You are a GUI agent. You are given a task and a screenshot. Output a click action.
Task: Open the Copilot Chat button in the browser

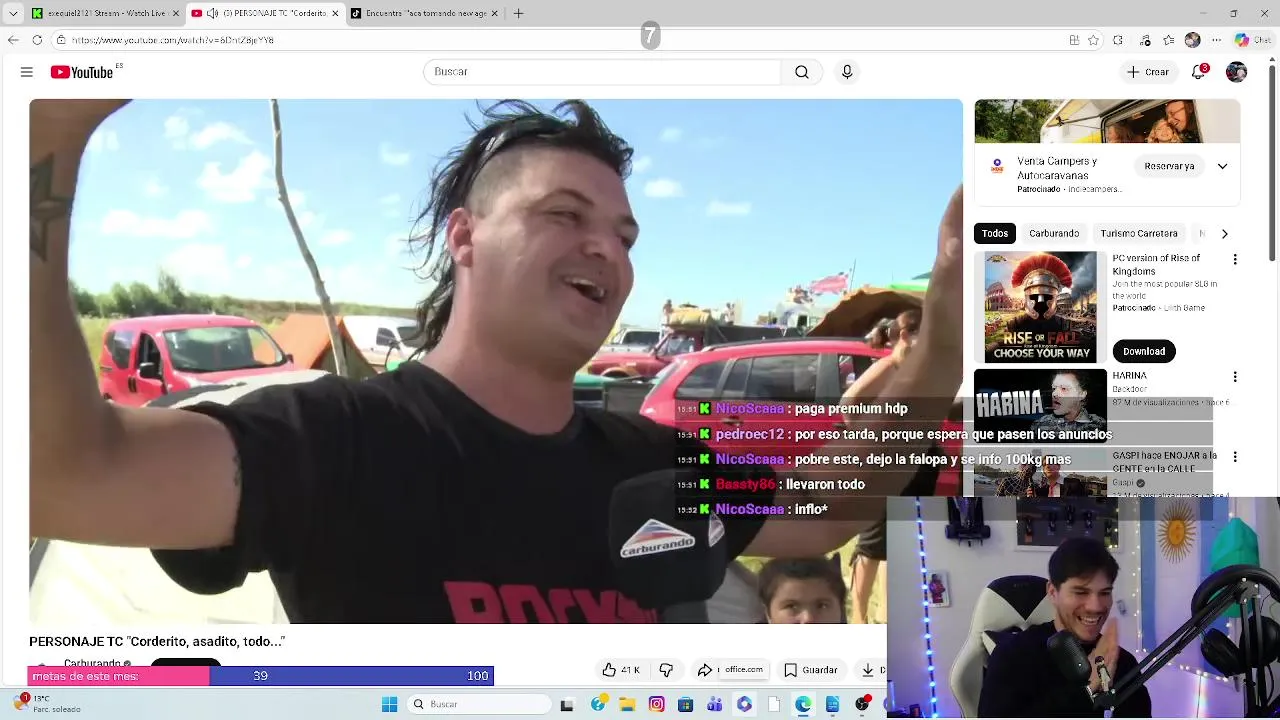click(1253, 40)
